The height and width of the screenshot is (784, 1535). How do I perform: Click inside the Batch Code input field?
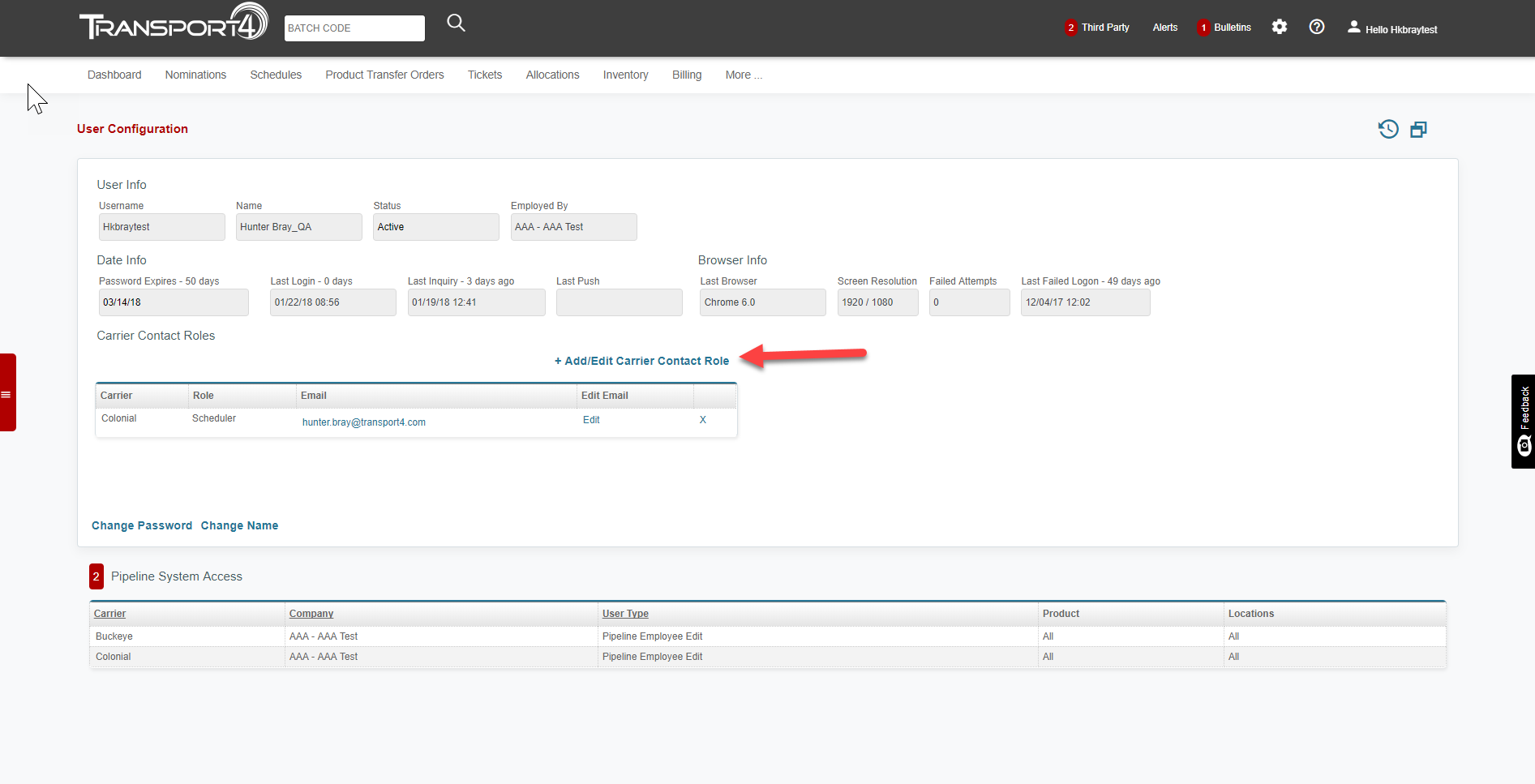[354, 28]
